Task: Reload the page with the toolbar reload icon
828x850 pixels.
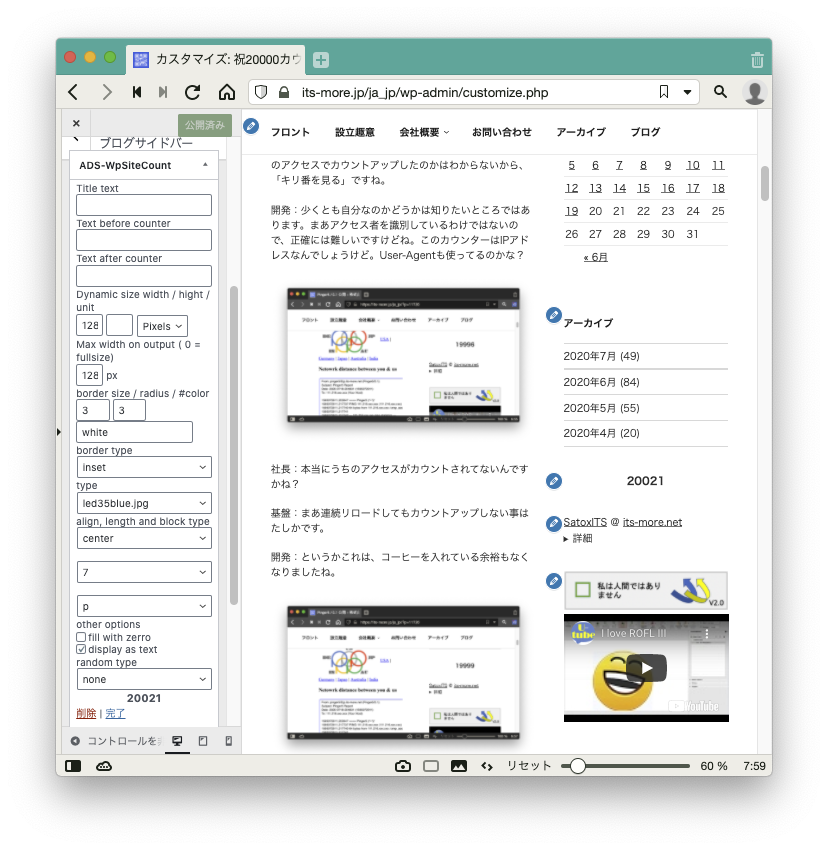Action: 193,92
